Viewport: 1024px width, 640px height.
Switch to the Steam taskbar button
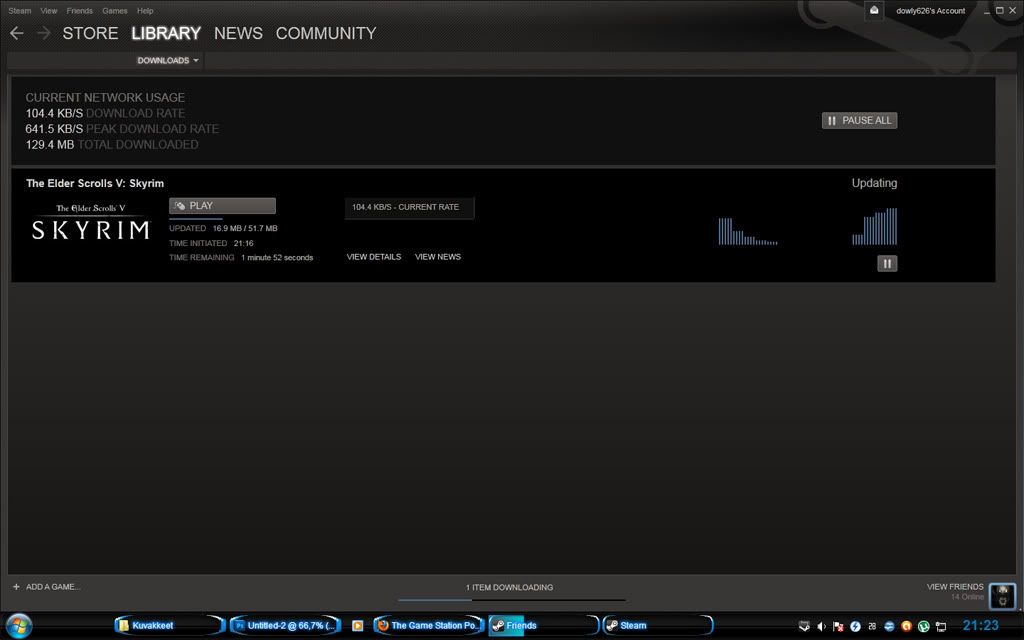658,626
